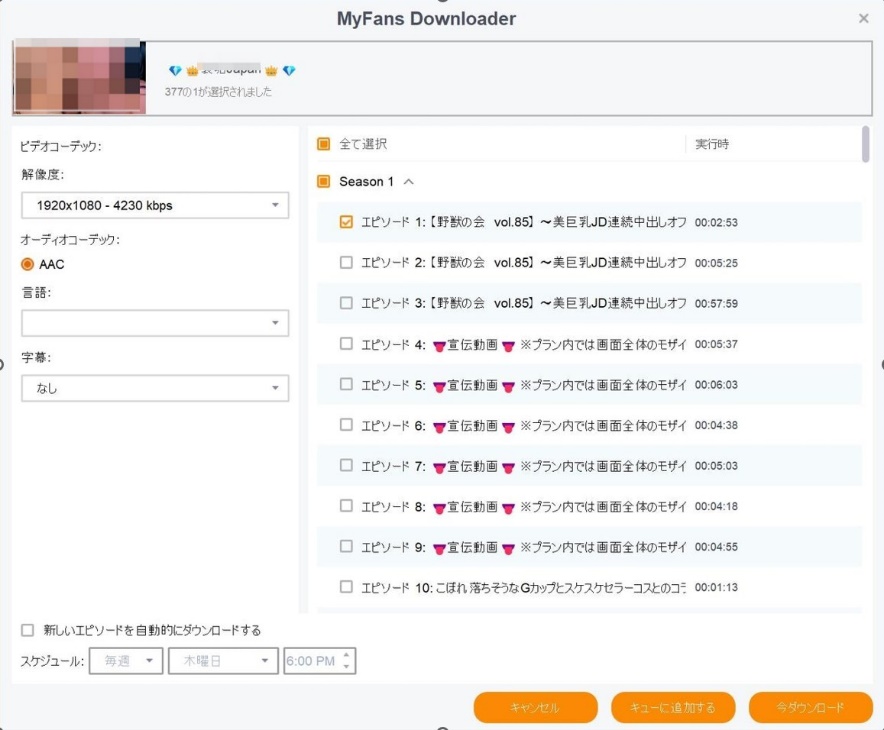Check the Episode 5 checkbox

click(x=346, y=384)
